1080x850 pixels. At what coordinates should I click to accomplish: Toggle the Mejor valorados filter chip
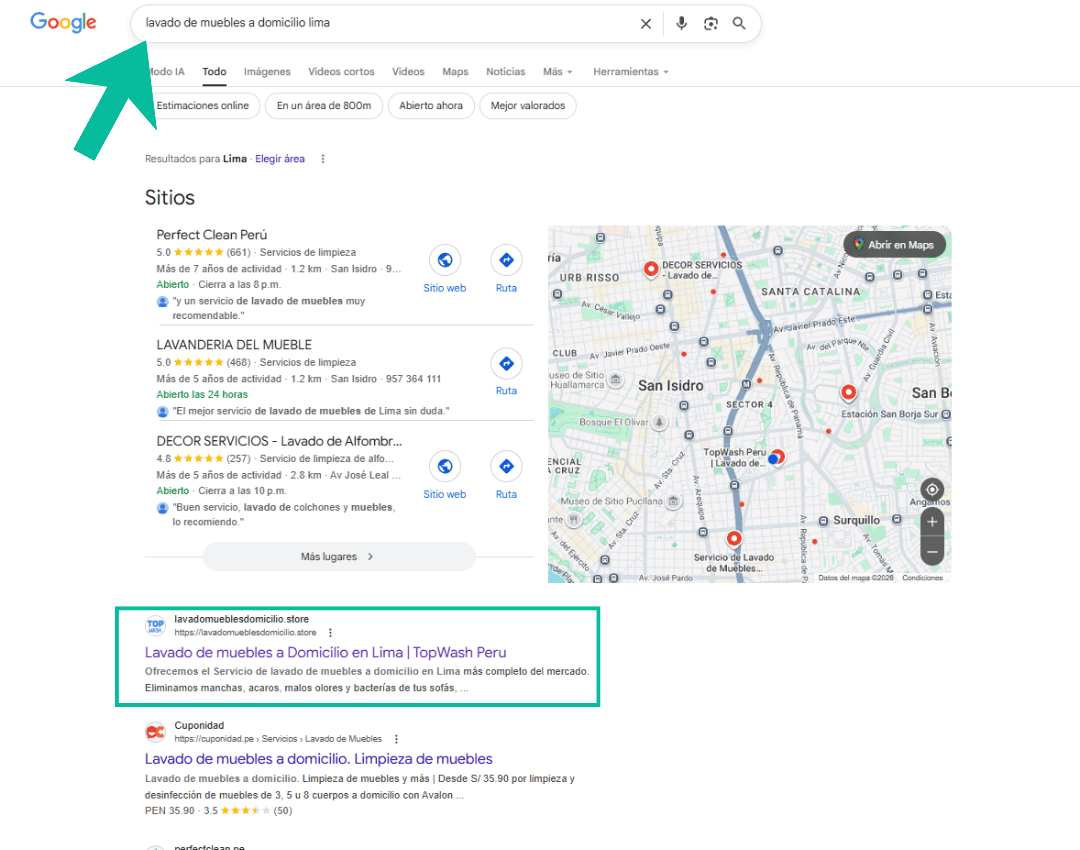tap(528, 105)
